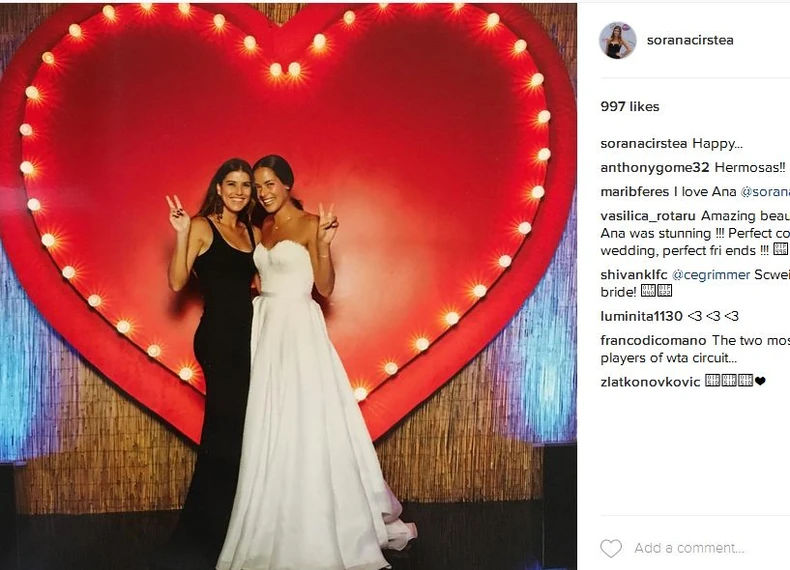View the 997 likes list

click(x=630, y=106)
